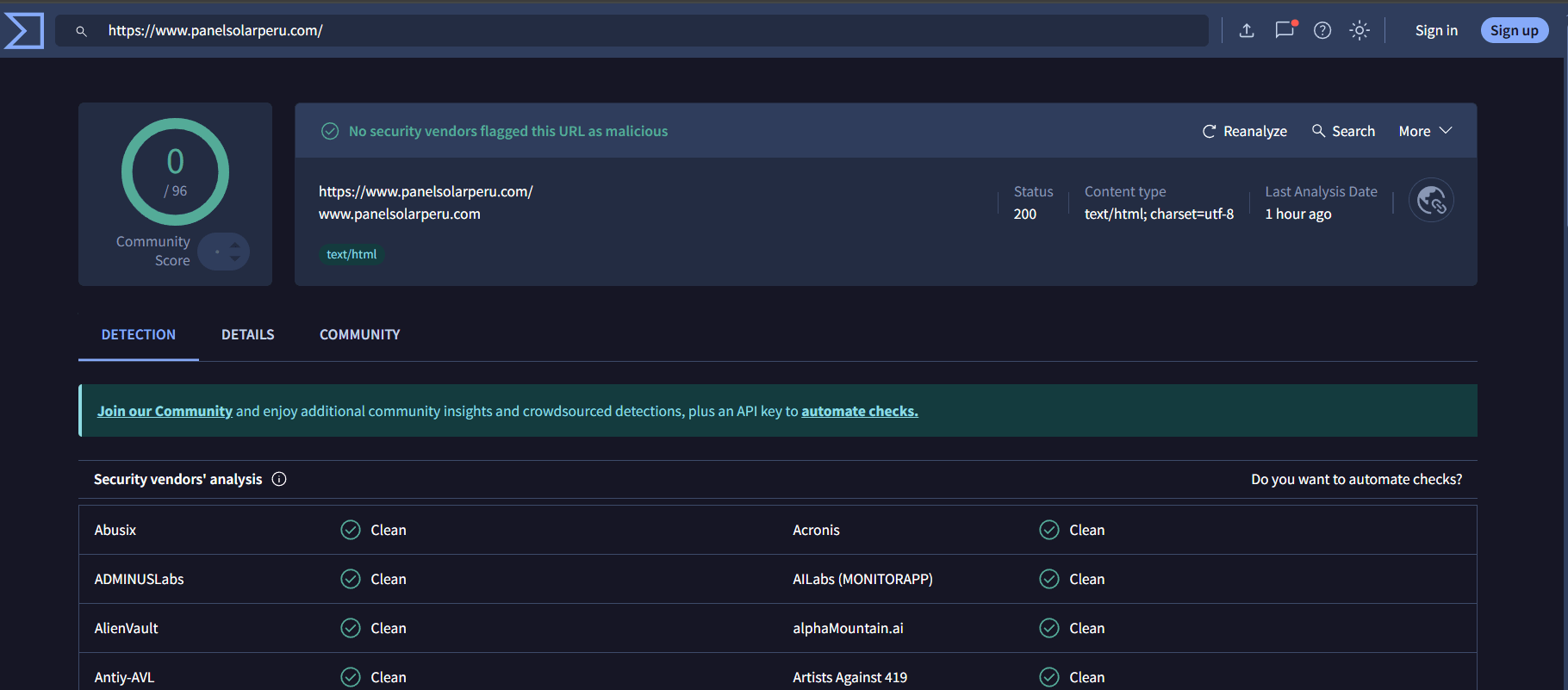
Task: Click the Clean checkmark icon for Acronis
Action: pos(1049,530)
